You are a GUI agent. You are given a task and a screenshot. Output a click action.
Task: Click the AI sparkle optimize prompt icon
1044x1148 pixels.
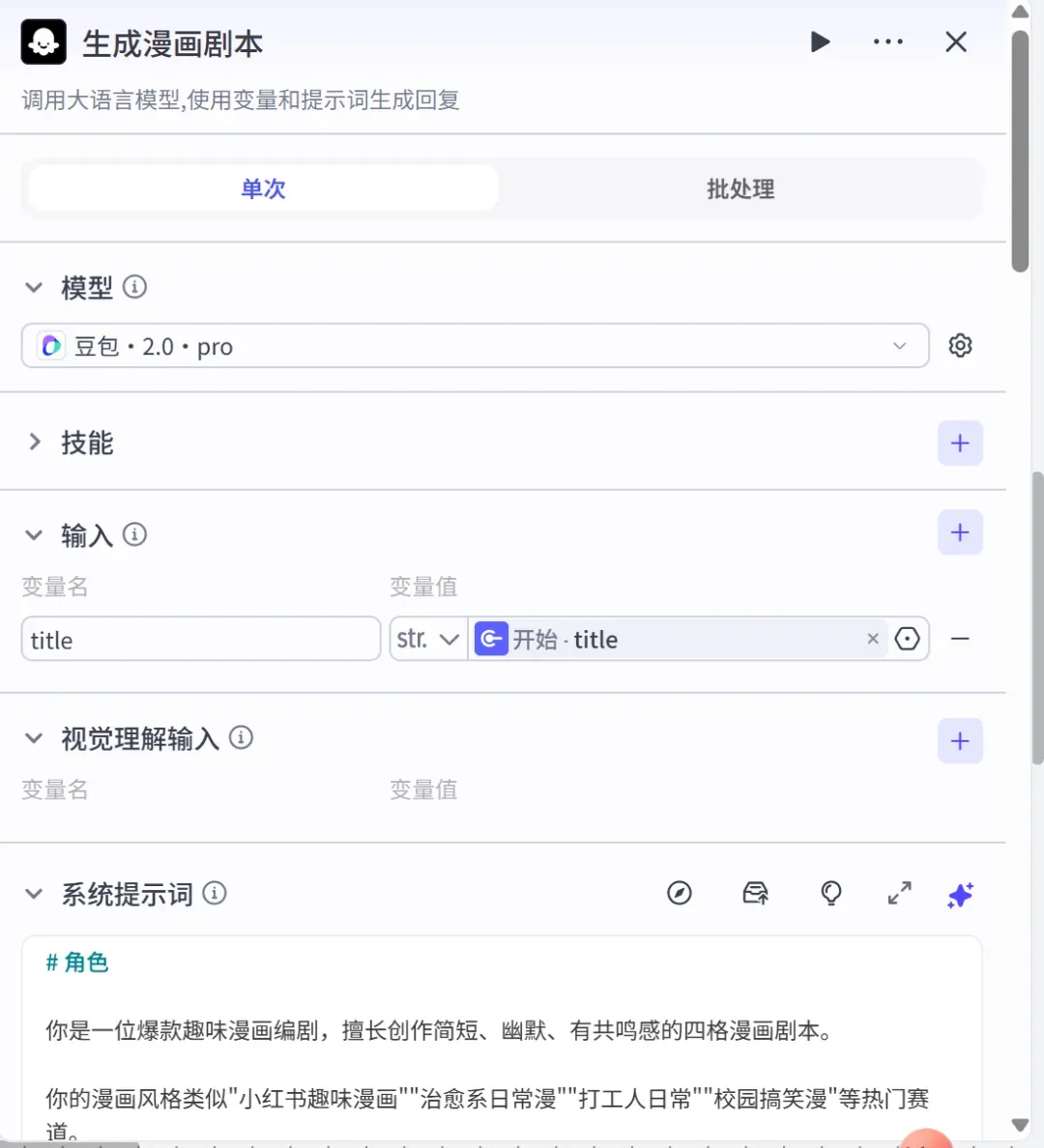click(960, 894)
